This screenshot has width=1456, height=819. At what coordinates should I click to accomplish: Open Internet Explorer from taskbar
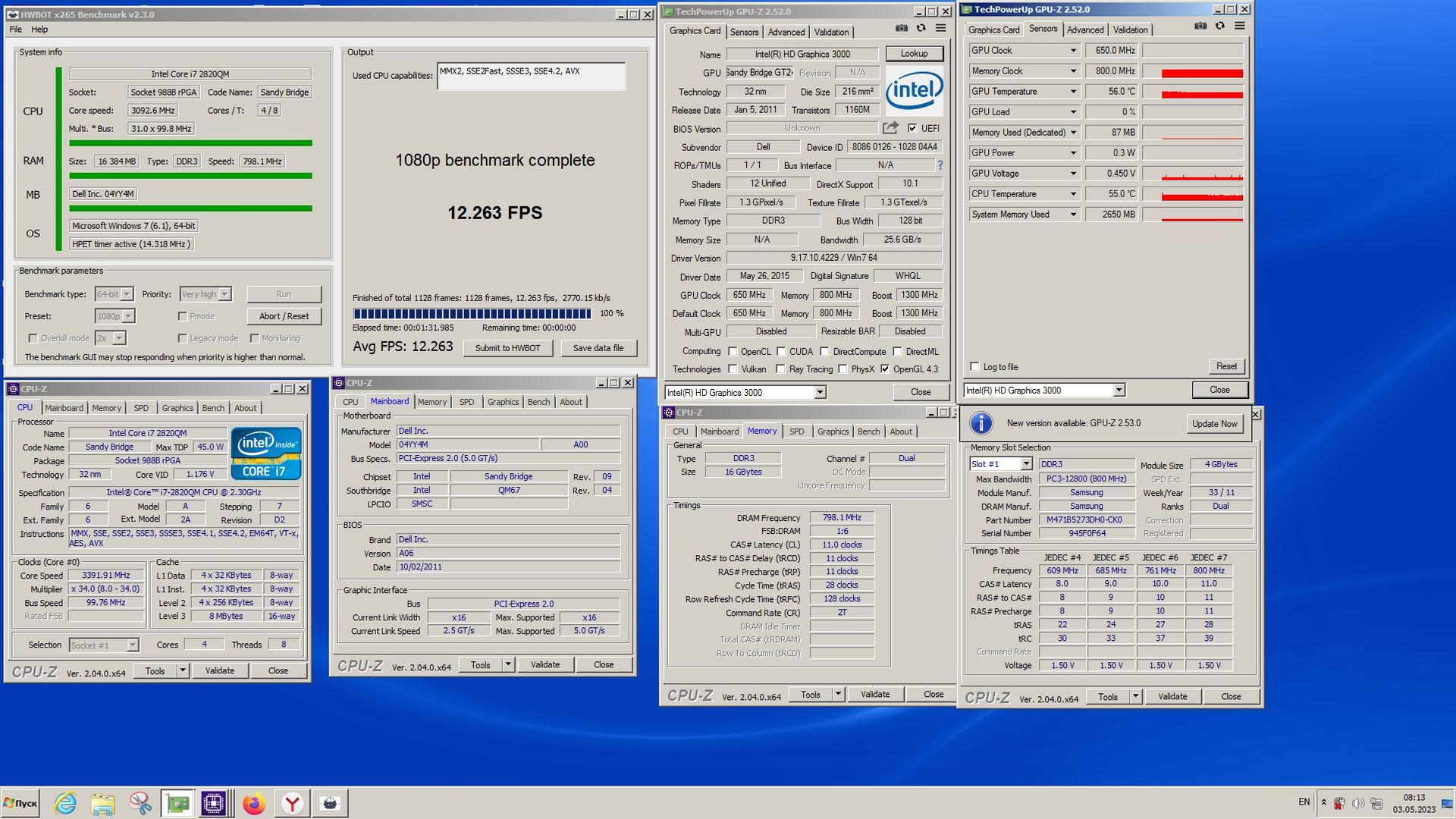coord(65,803)
